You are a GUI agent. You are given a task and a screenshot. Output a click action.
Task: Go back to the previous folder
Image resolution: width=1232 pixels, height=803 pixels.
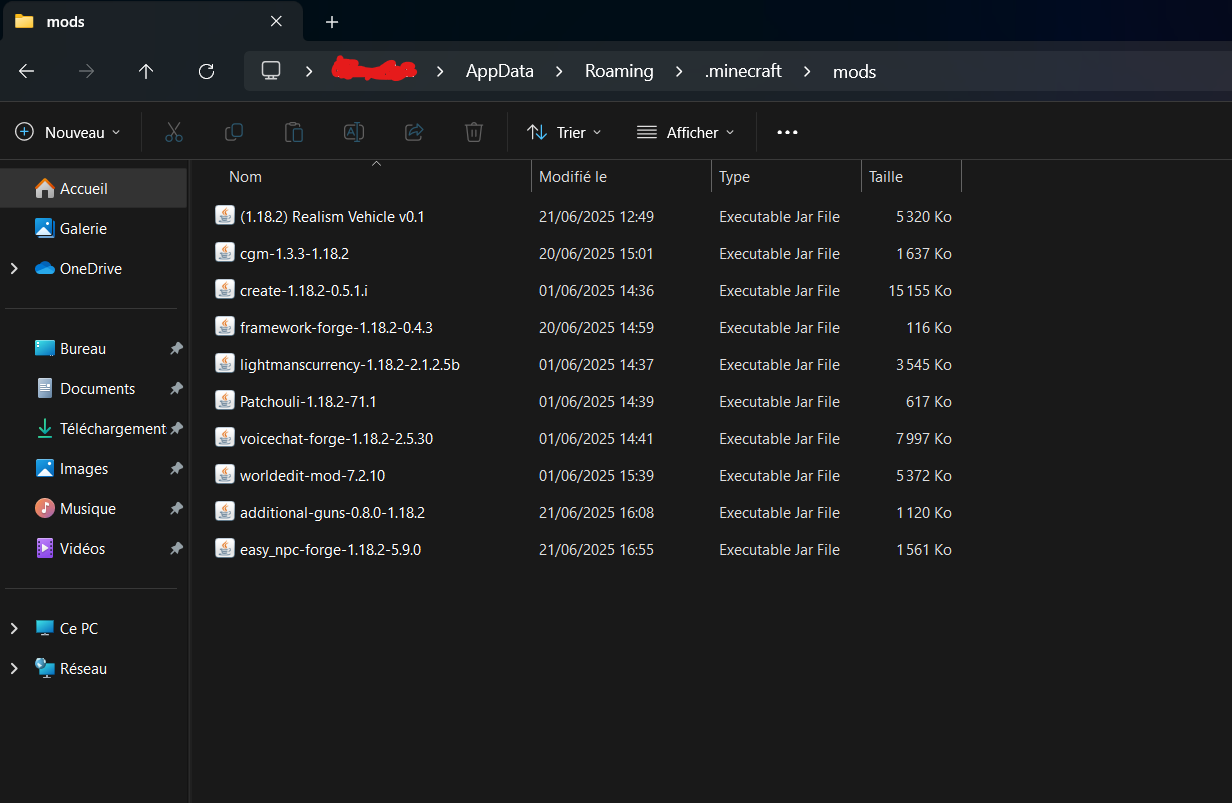pos(27,71)
